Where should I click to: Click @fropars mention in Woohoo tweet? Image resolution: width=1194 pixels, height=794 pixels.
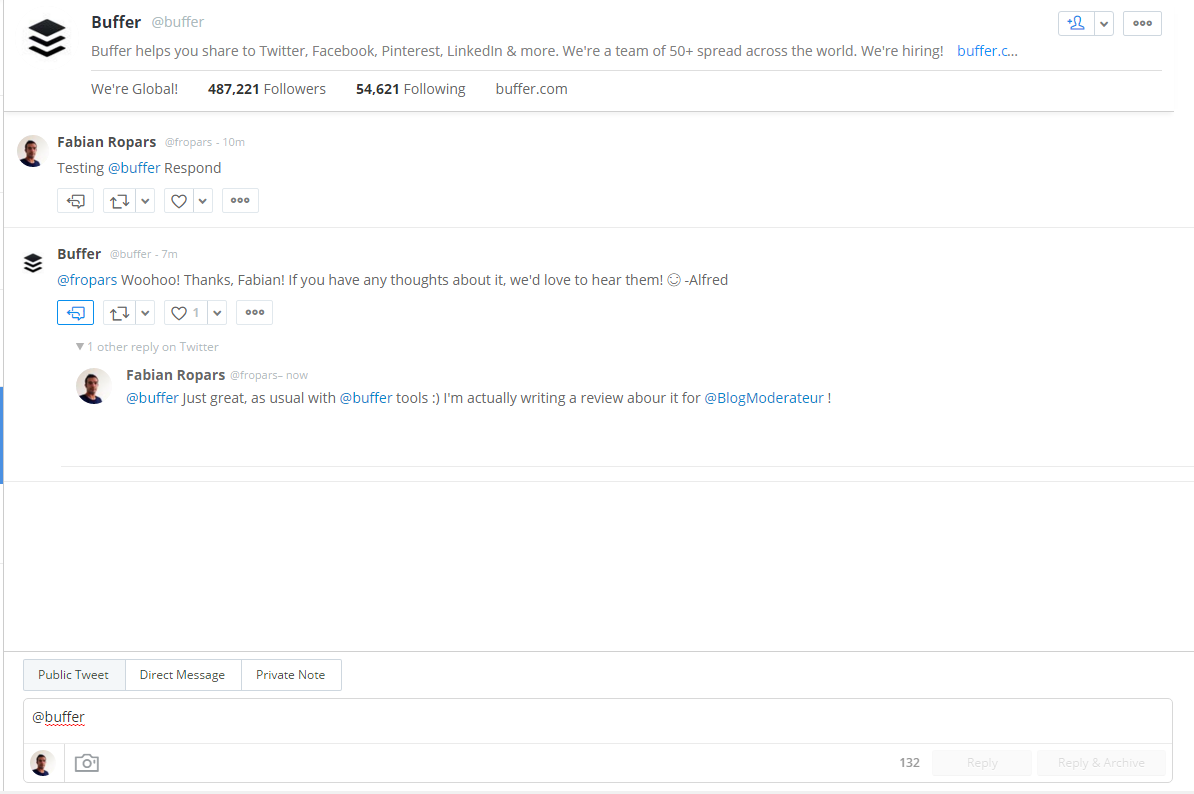pyautogui.click(x=87, y=280)
